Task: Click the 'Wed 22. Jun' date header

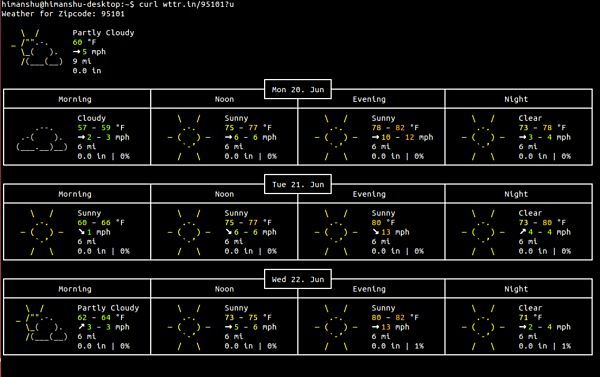Action: pyautogui.click(x=298, y=279)
